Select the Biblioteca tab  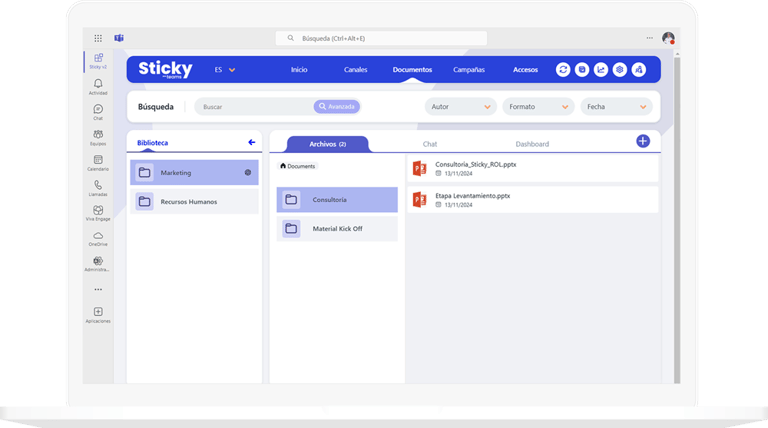(152, 143)
